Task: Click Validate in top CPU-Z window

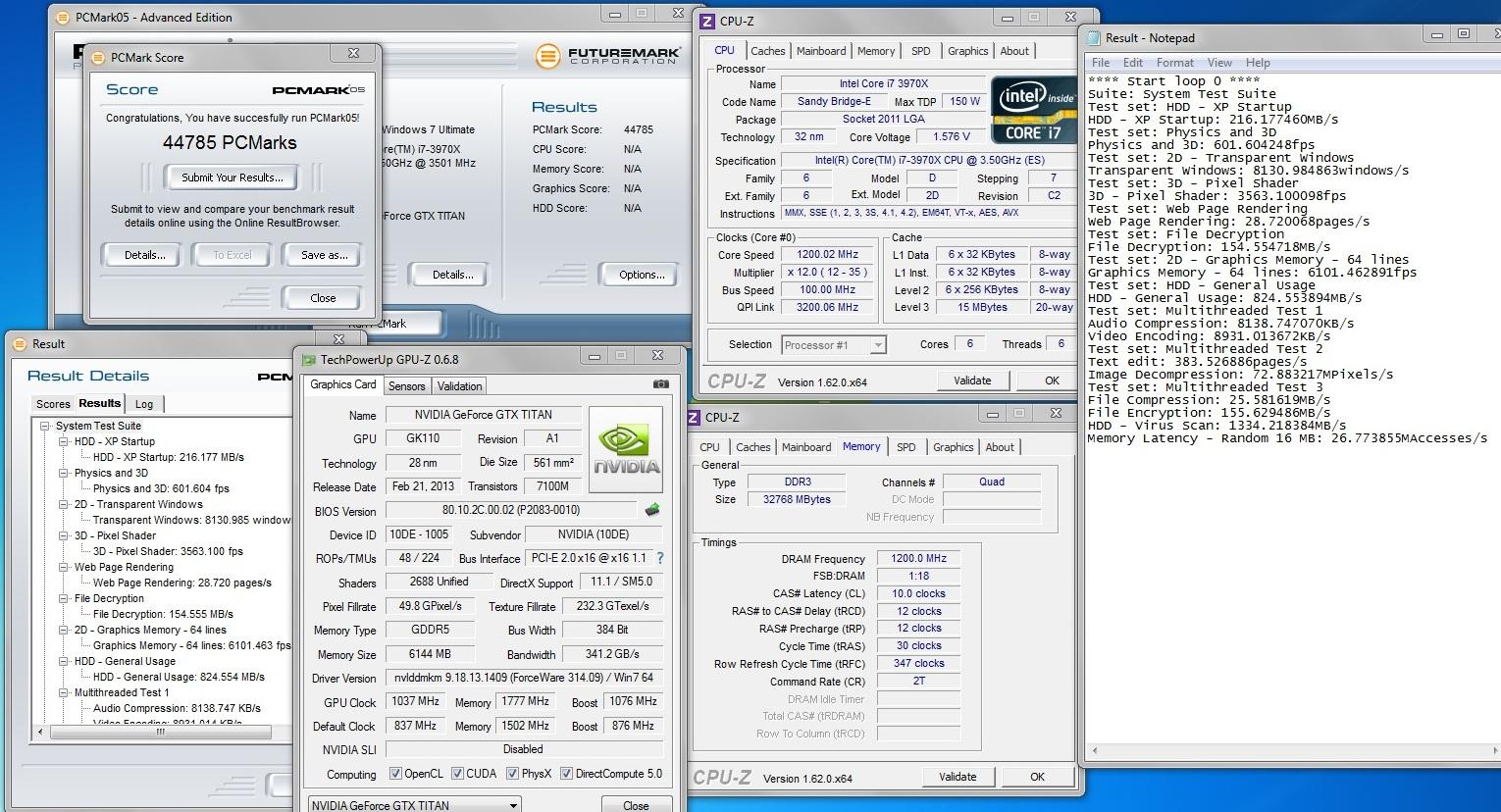Action: pyautogui.click(x=972, y=381)
